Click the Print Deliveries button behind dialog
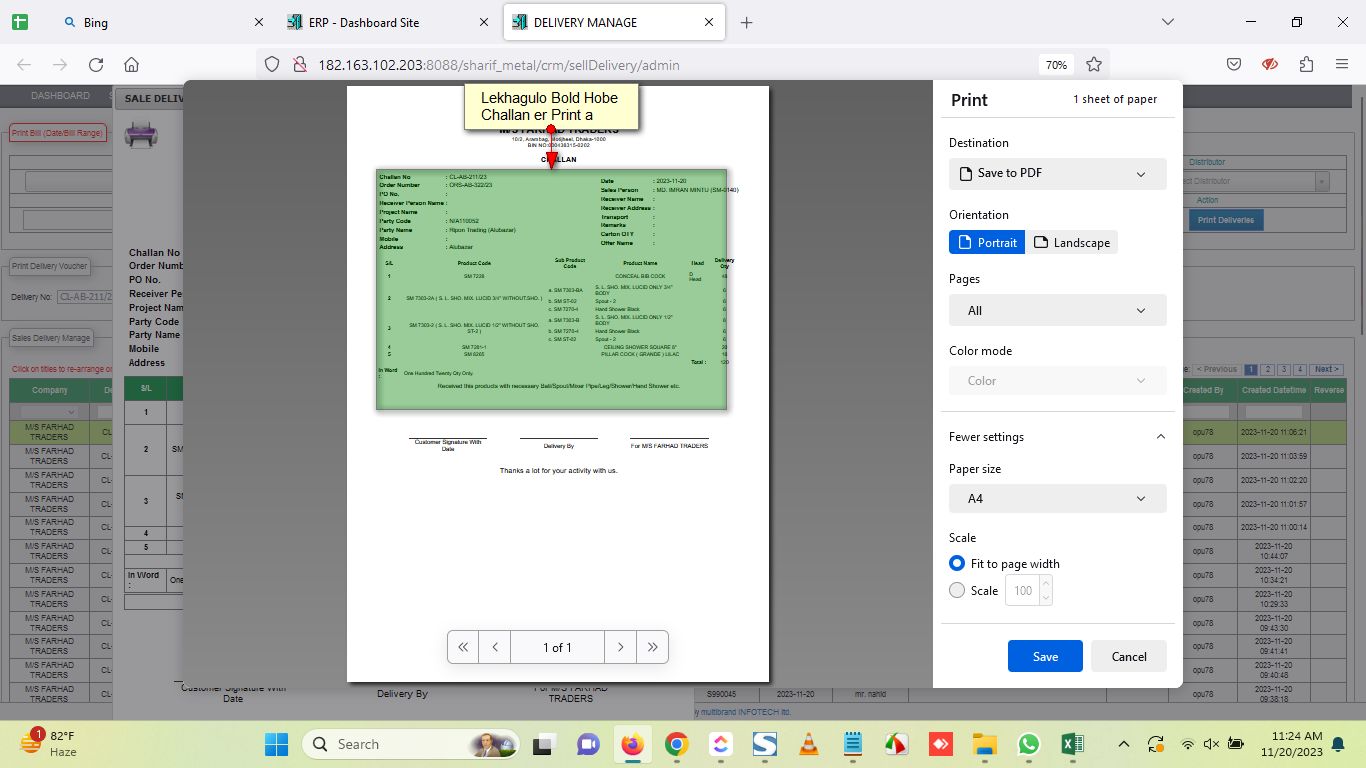Screen dimensions: 1366x768 click(1227, 220)
